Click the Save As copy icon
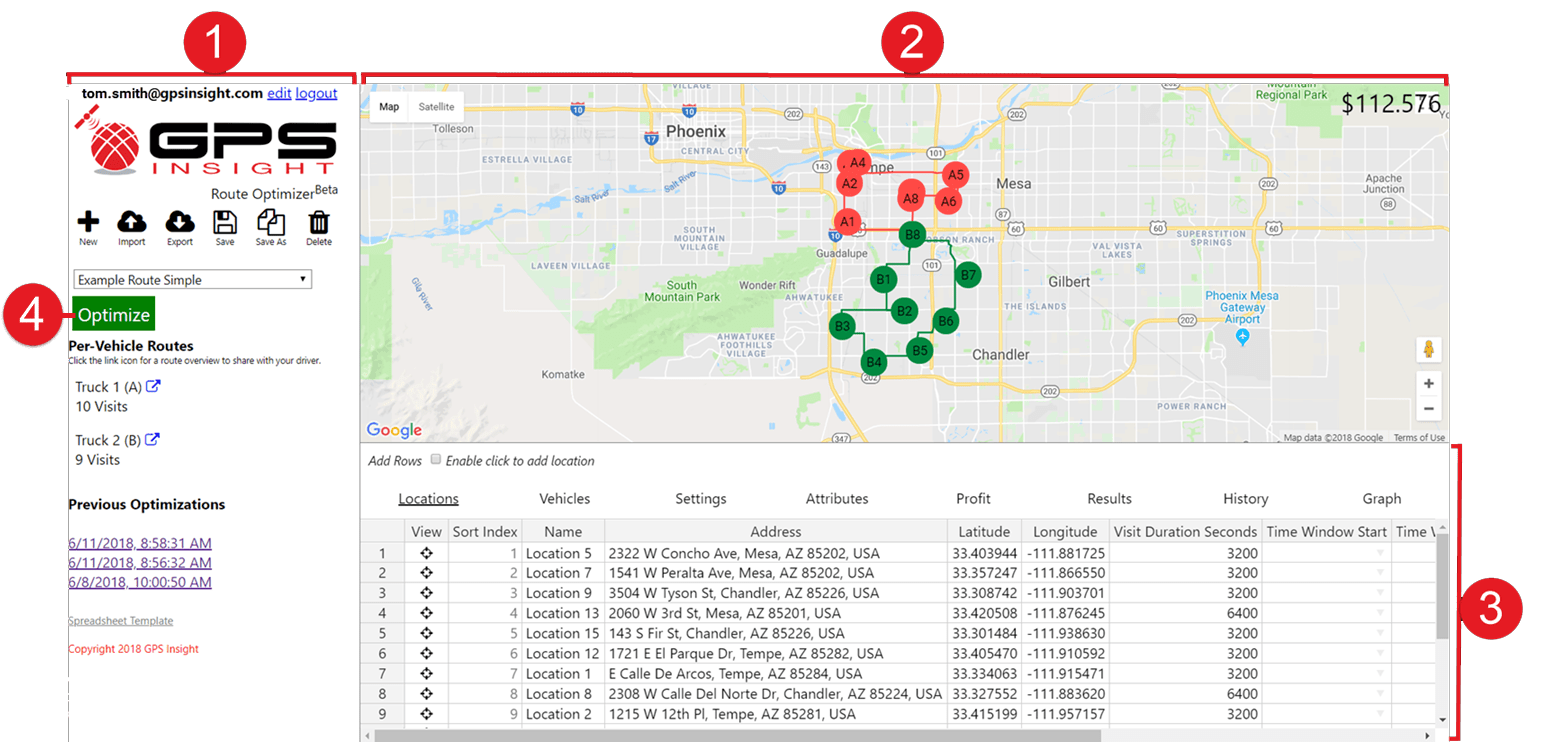 click(270, 222)
